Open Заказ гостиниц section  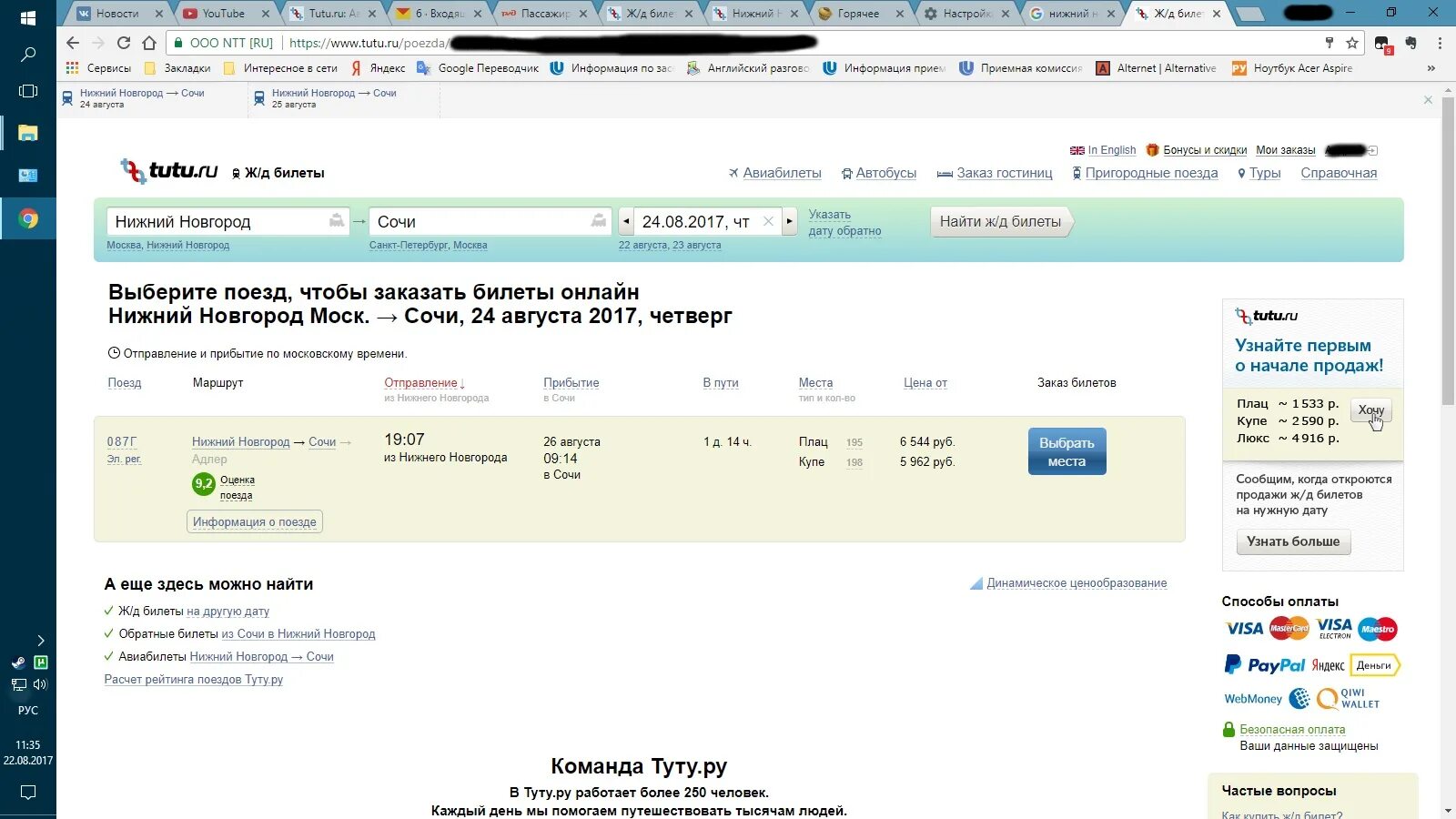tap(1005, 173)
